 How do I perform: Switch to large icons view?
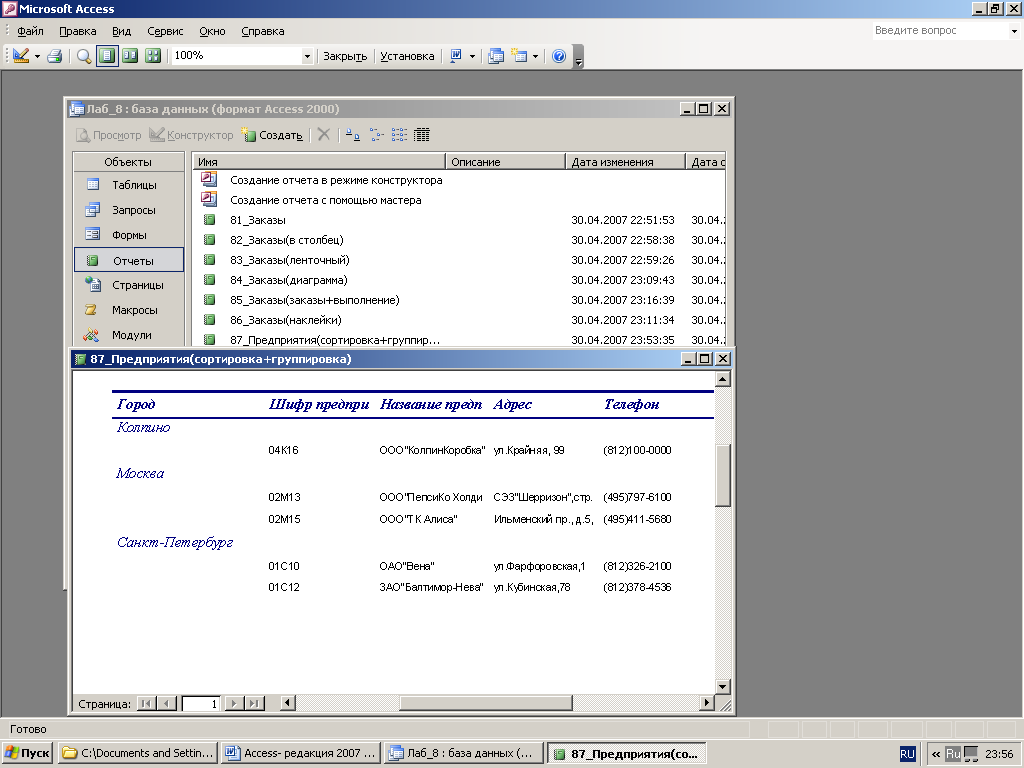click(x=353, y=135)
